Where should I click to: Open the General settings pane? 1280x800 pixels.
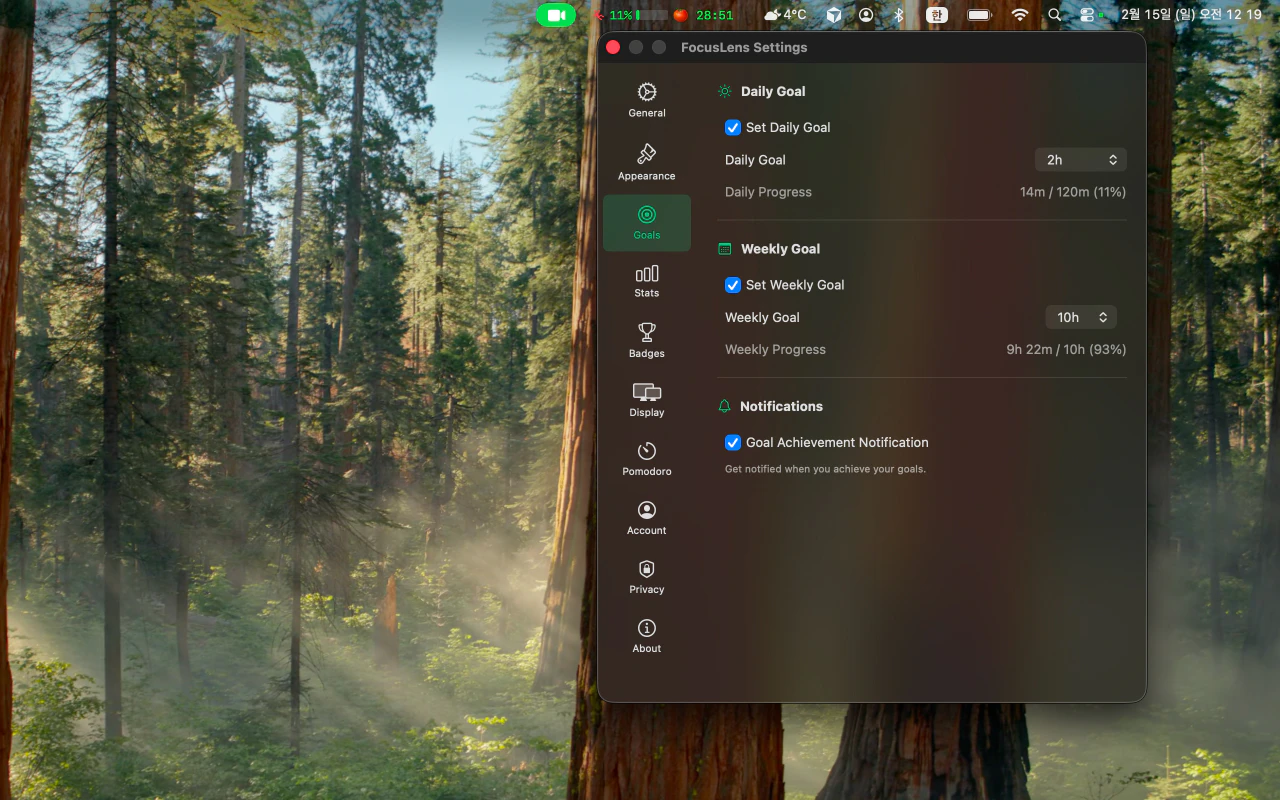pos(647,101)
